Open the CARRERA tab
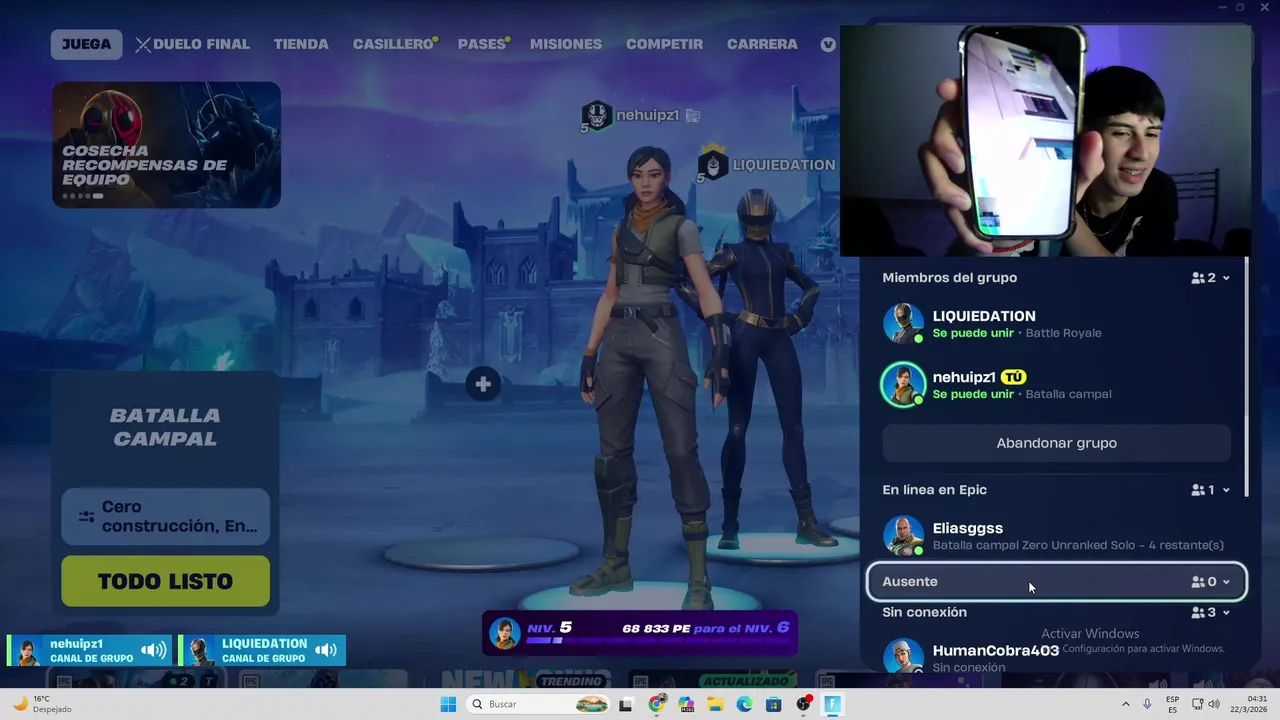Viewport: 1280px width, 720px height. coord(762,44)
